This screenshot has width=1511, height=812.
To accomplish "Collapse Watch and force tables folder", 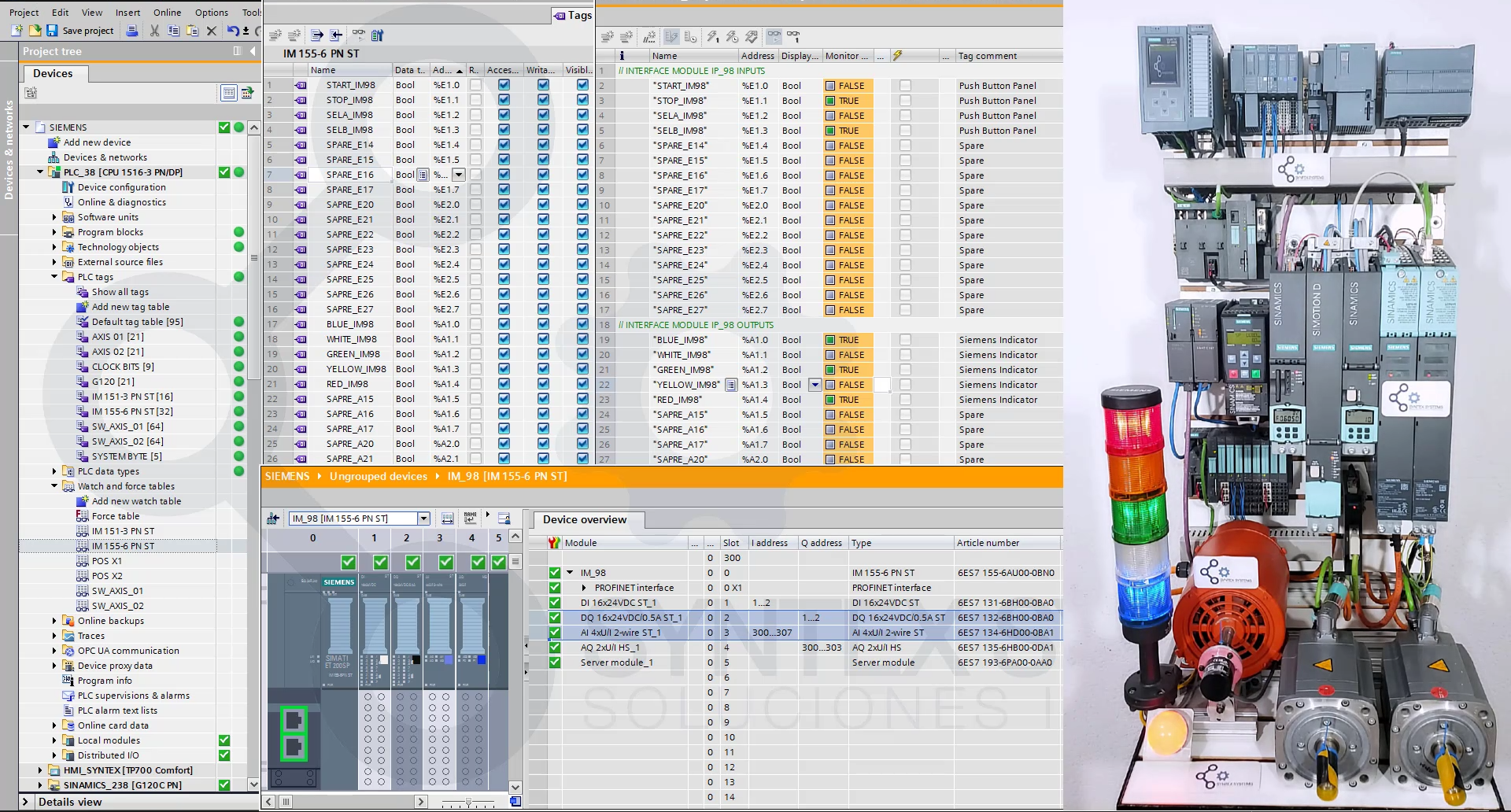I will [x=54, y=486].
